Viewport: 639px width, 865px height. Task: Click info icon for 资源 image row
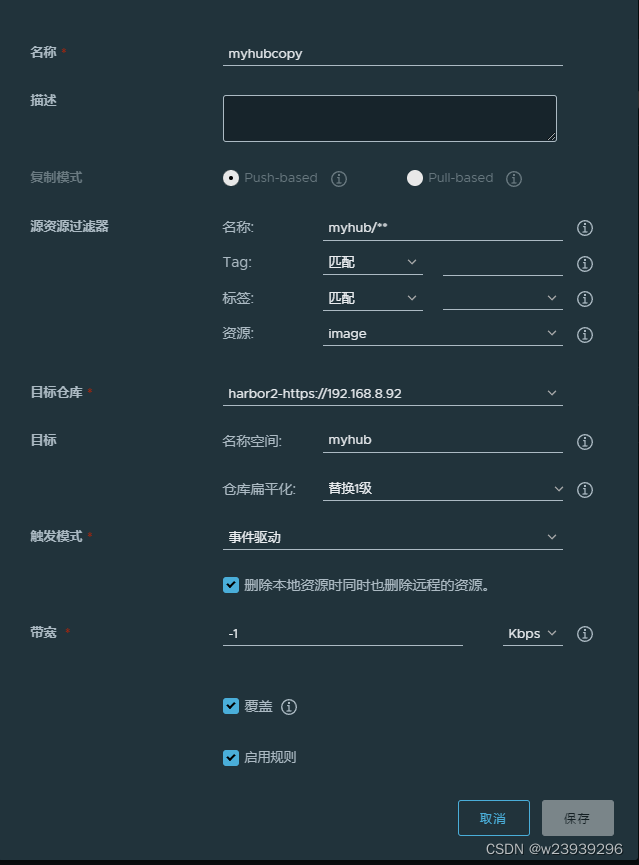tap(585, 335)
